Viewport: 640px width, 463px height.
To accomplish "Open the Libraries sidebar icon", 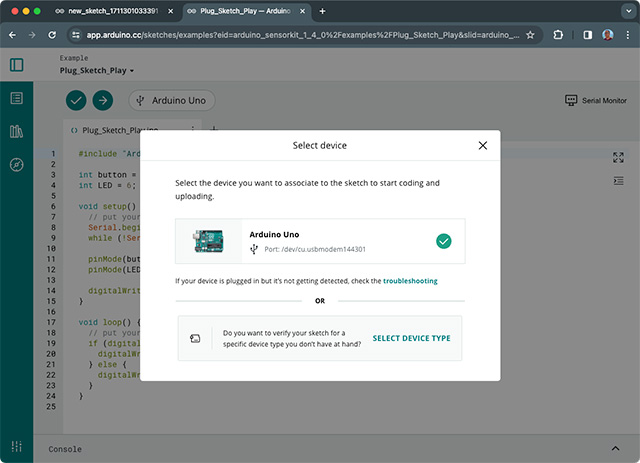I will (x=16, y=131).
